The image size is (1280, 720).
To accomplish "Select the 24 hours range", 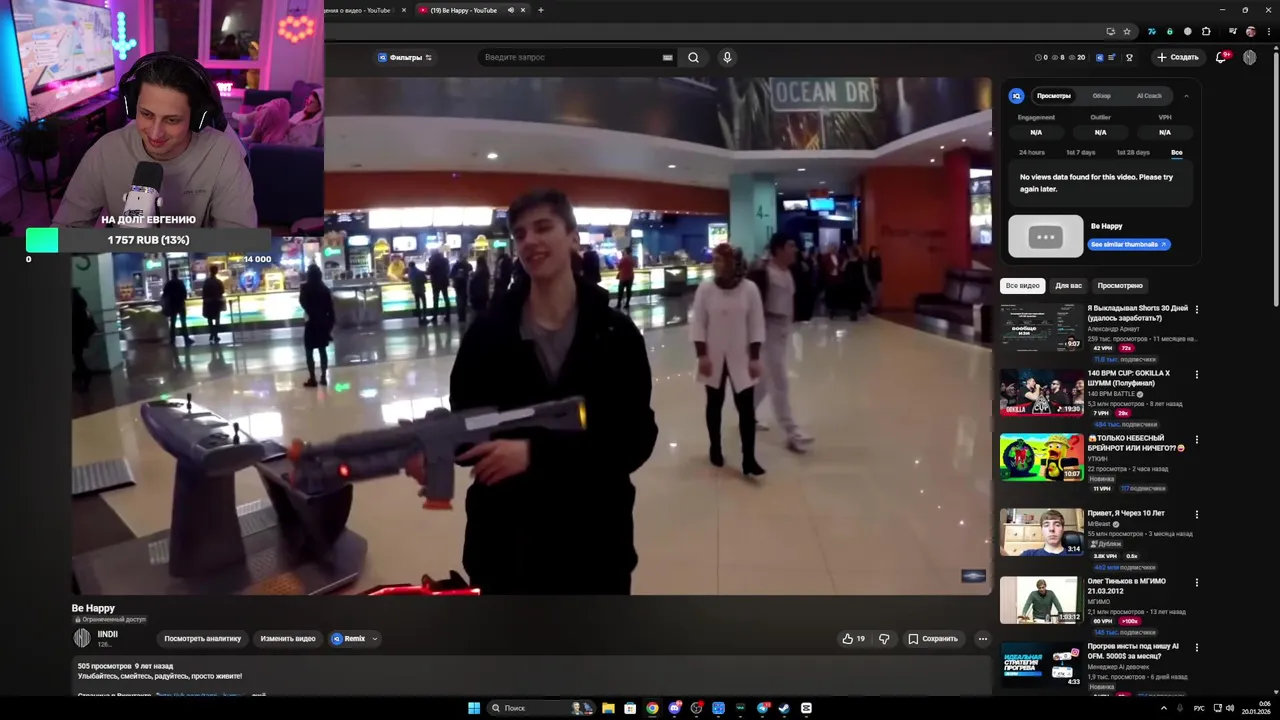I will [1032, 152].
